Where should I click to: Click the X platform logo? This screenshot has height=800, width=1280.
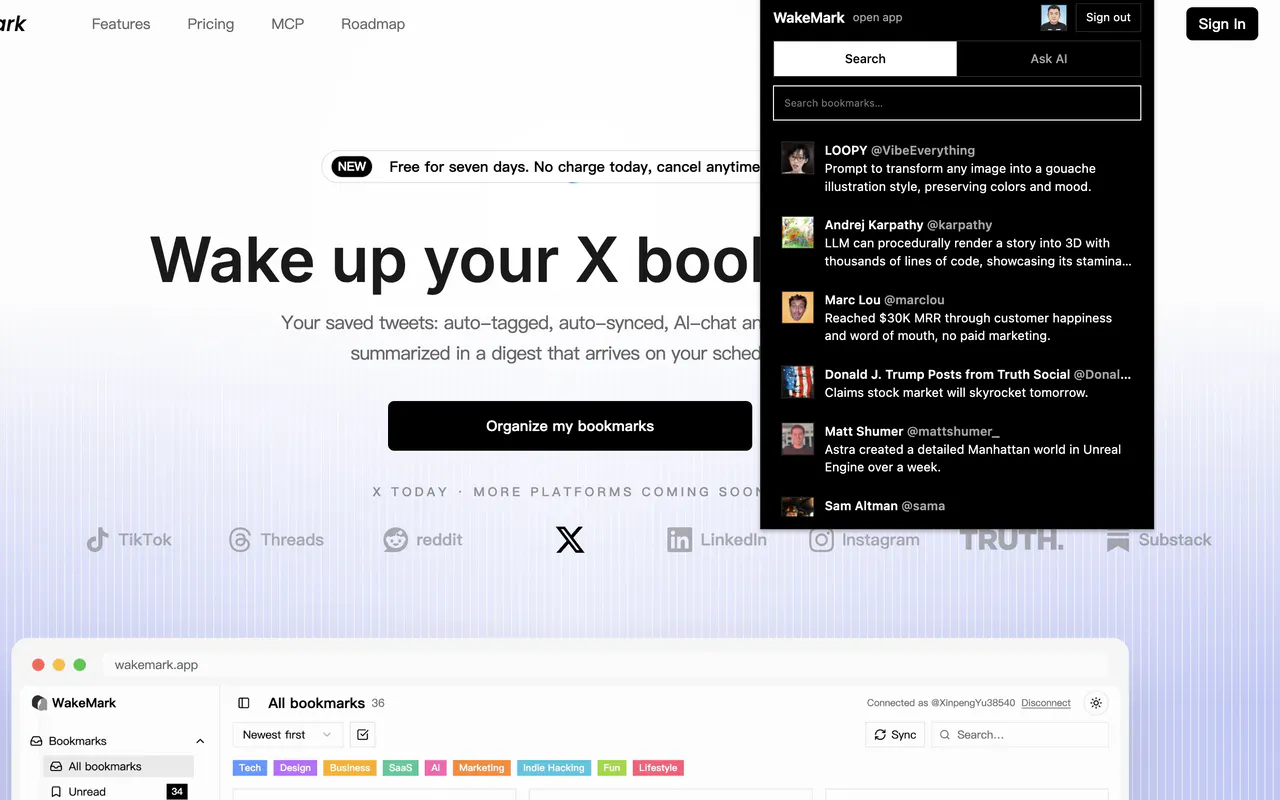click(x=570, y=540)
